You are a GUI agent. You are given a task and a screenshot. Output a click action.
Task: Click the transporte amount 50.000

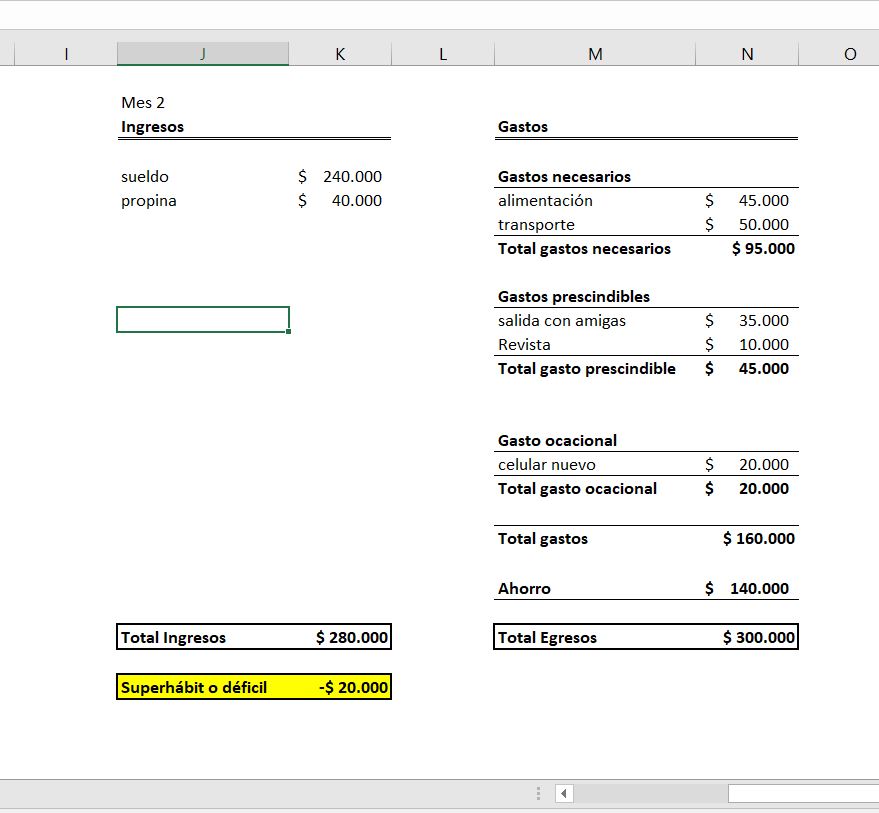click(747, 225)
